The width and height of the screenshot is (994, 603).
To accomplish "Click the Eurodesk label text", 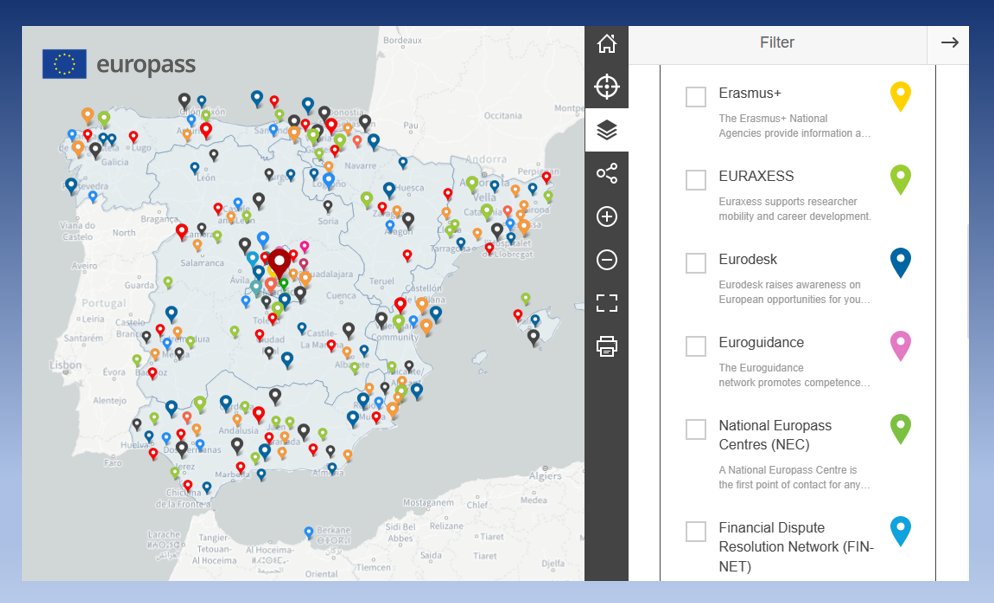I will (747, 259).
